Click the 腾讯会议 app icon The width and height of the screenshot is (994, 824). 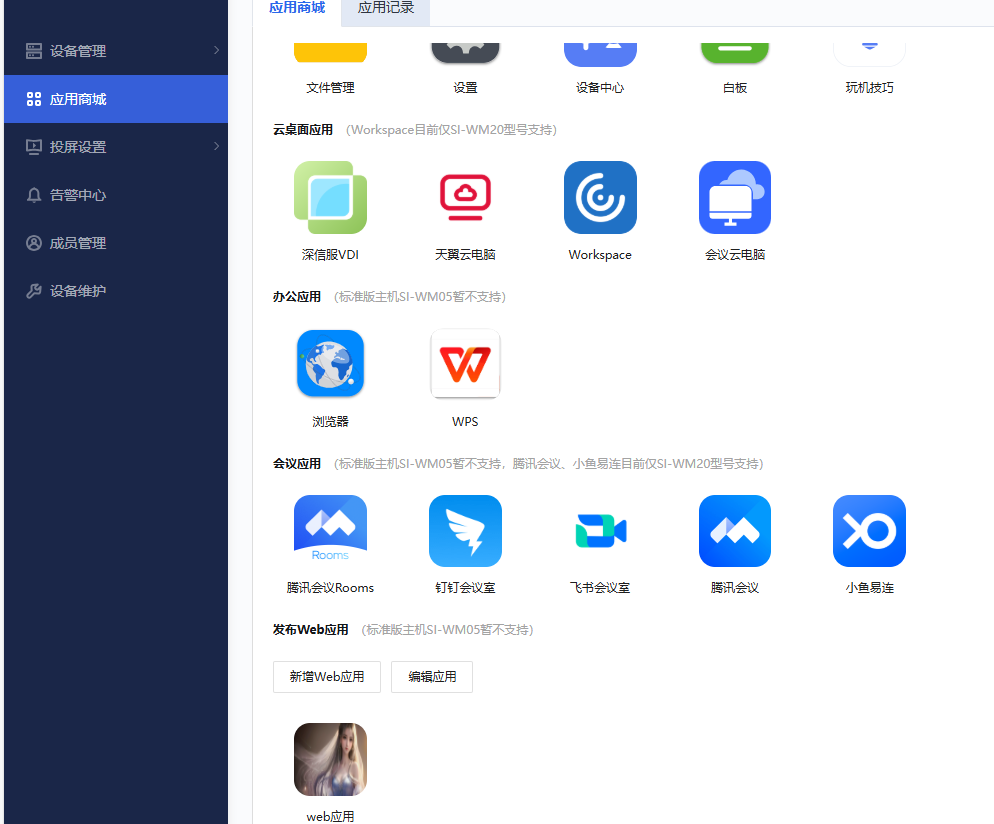[735, 531]
